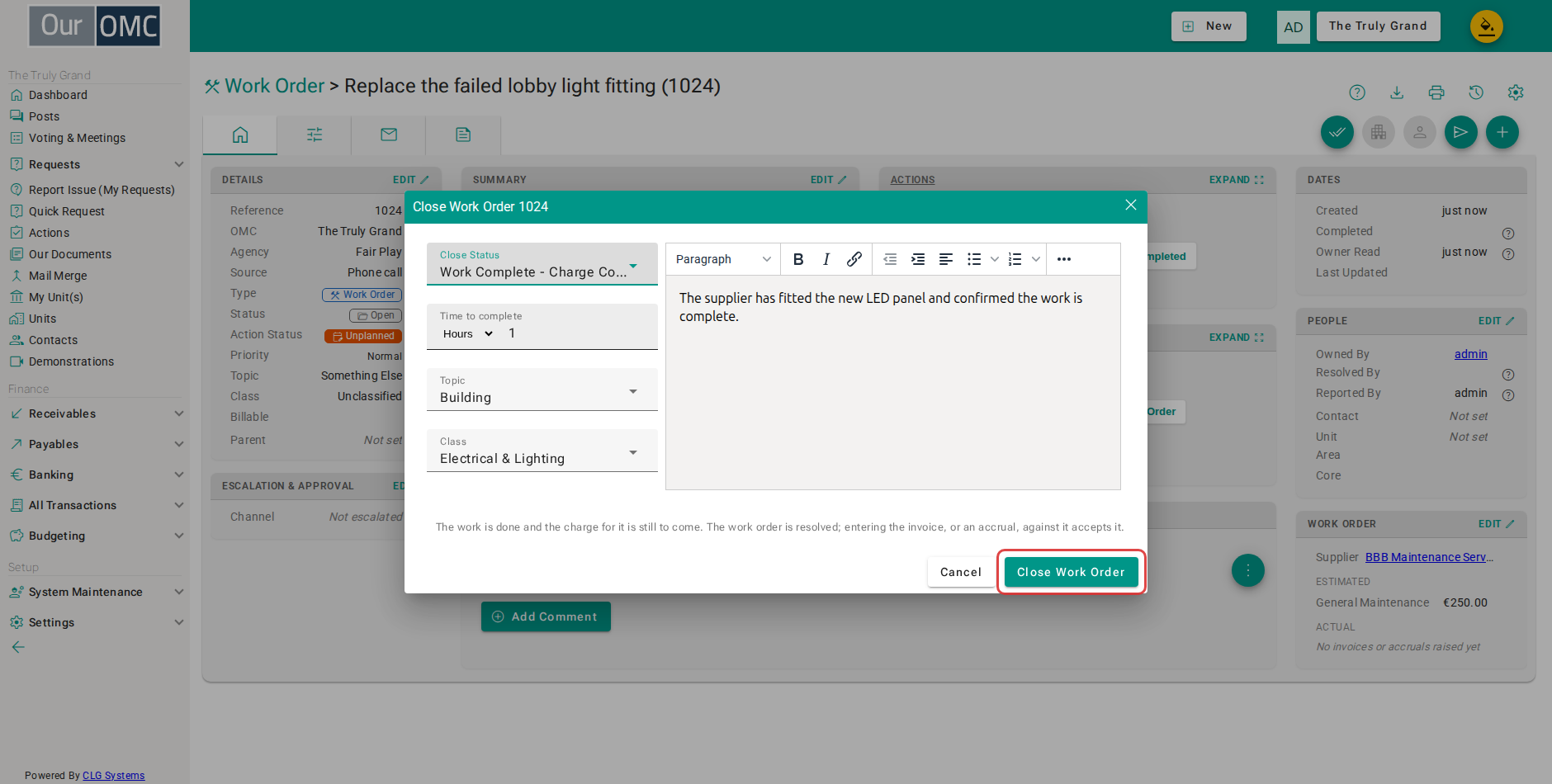Image resolution: width=1552 pixels, height=784 pixels.
Task: Open more editor options ellipsis
Action: pos(1064,259)
